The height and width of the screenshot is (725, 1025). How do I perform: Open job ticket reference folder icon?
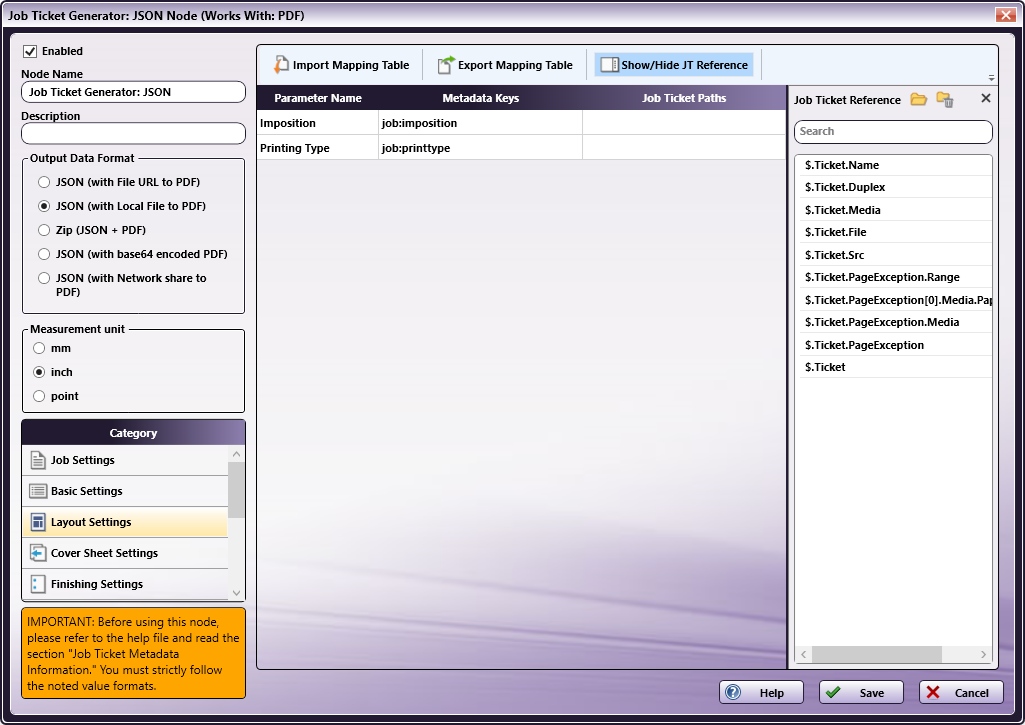(918, 99)
